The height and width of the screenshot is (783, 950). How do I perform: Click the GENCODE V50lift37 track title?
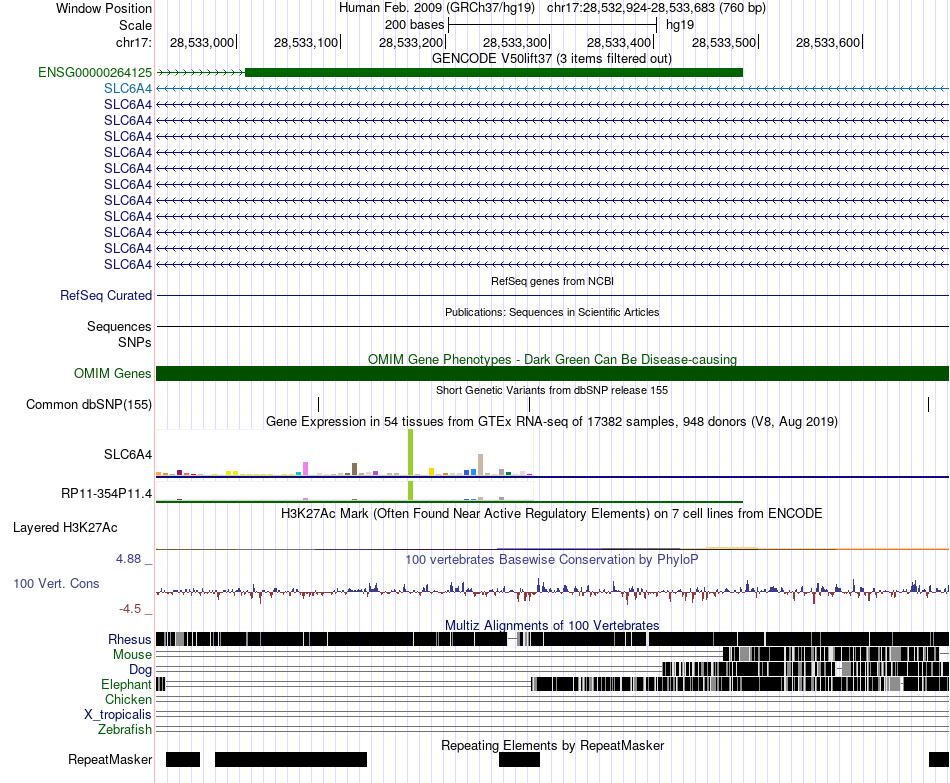pyautogui.click(x=551, y=59)
